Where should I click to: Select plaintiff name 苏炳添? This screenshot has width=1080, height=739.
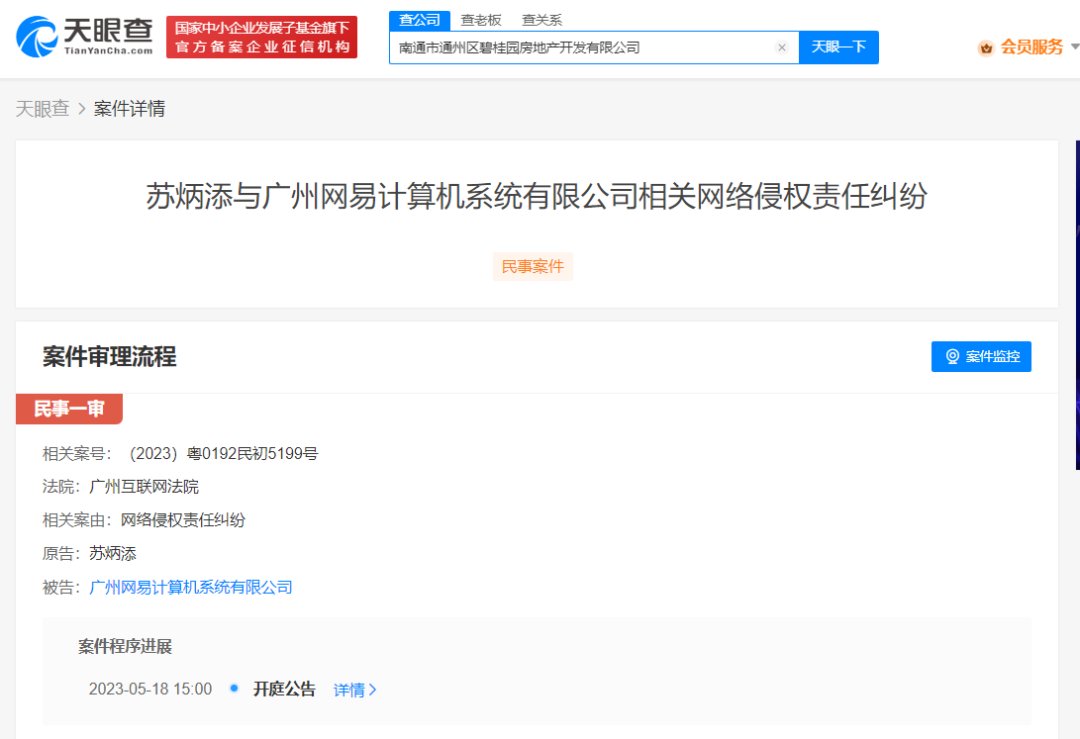[x=113, y=554]
